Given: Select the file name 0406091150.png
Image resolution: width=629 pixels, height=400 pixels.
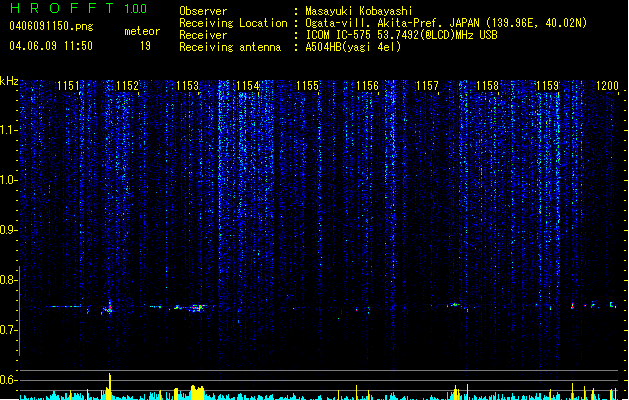Looking at the screenshot, I should tap(51, 26).
